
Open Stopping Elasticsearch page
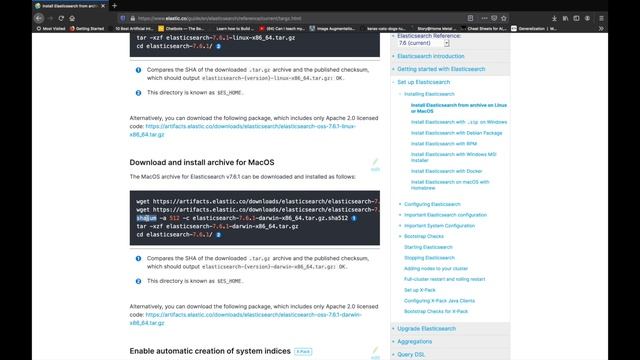429,258
